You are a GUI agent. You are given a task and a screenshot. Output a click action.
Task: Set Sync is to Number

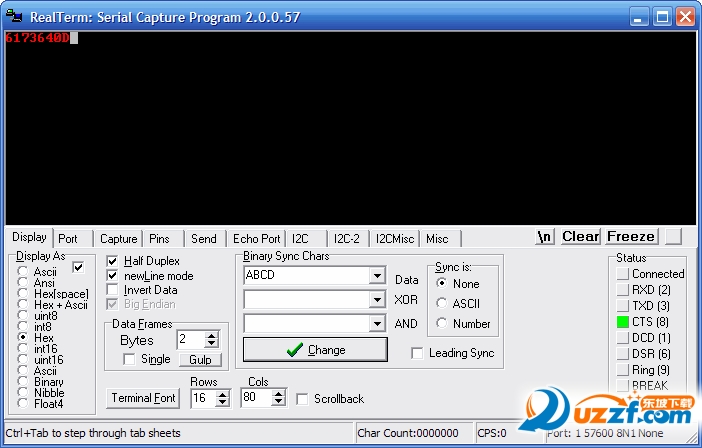tap(441, 323)
